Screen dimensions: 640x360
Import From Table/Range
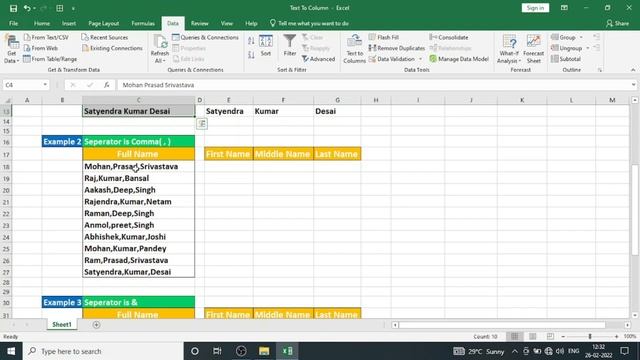coord(50,59)
